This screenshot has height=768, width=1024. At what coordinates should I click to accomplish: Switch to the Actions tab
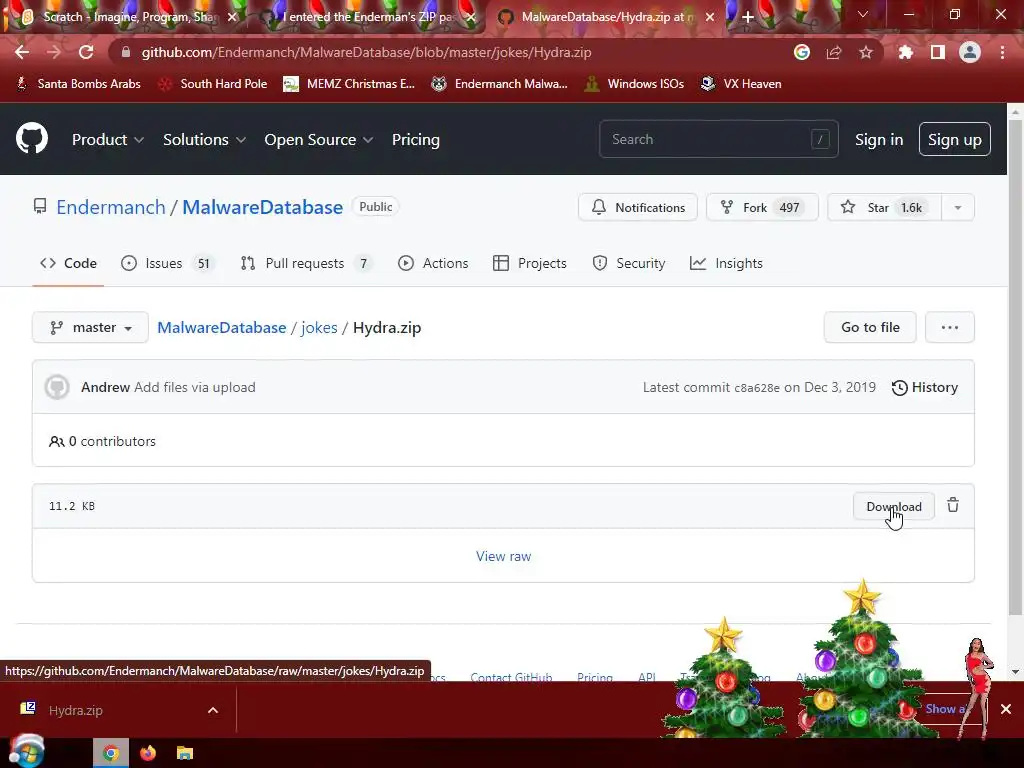[x=433, y=263]
